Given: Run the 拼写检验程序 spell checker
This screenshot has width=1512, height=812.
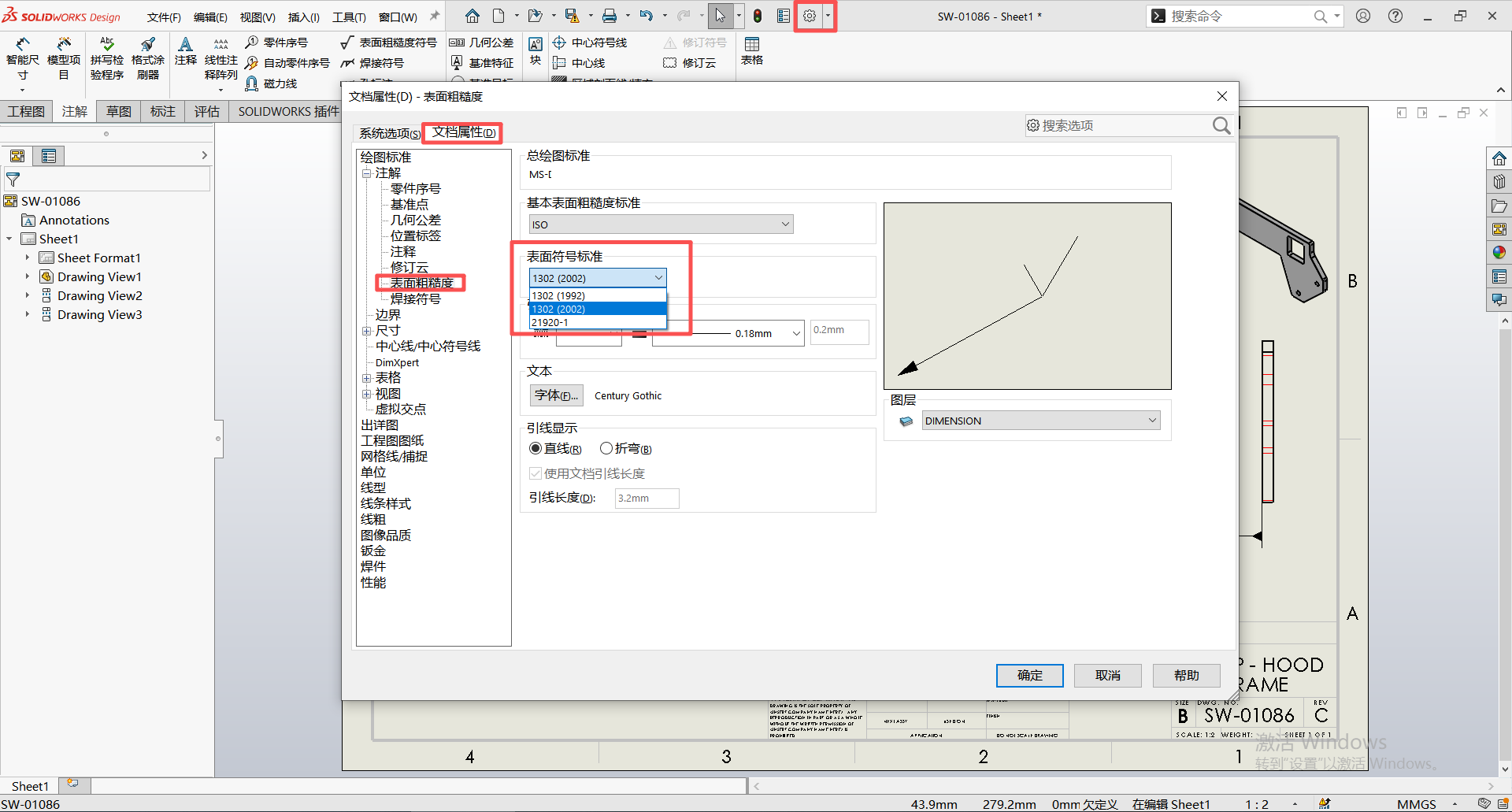Looking at the screenshot, I should pyautogui.click(x=107, y=58).
